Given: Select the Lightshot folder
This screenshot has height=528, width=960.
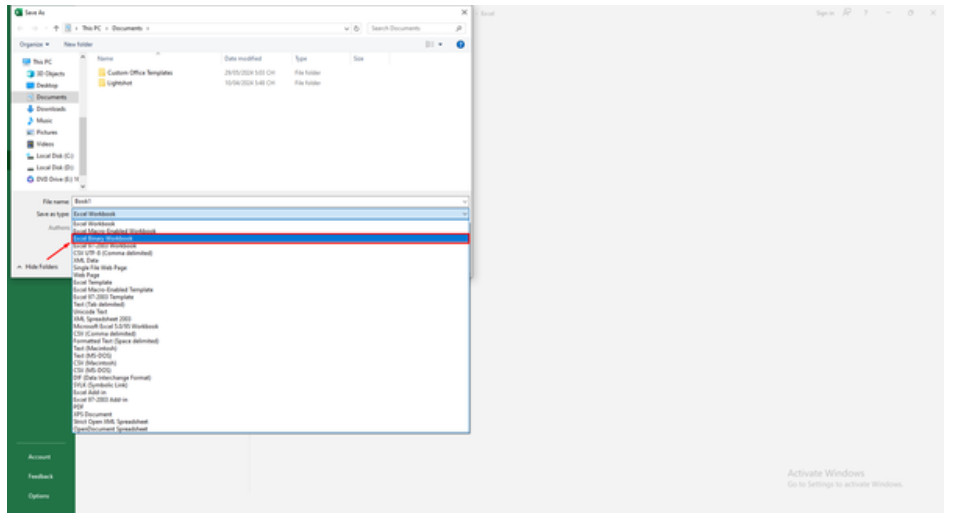Looking at the screenshot, I should click(x=119, y=83).
